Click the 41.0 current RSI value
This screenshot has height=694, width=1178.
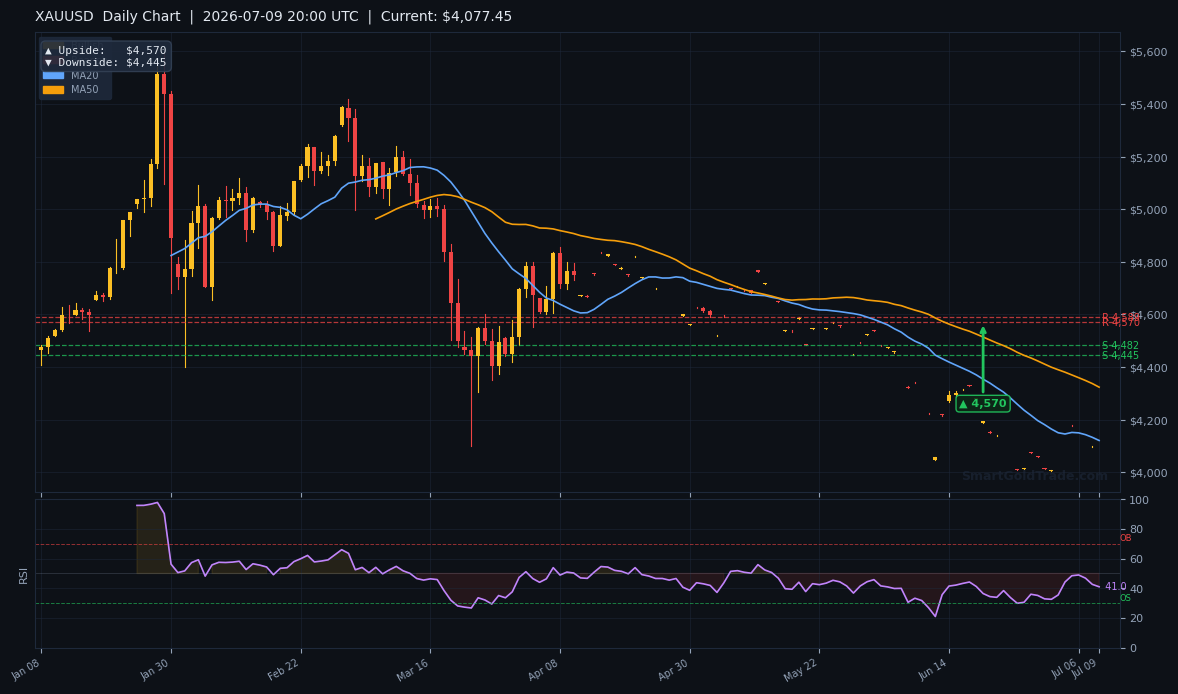pos(1116,587)
